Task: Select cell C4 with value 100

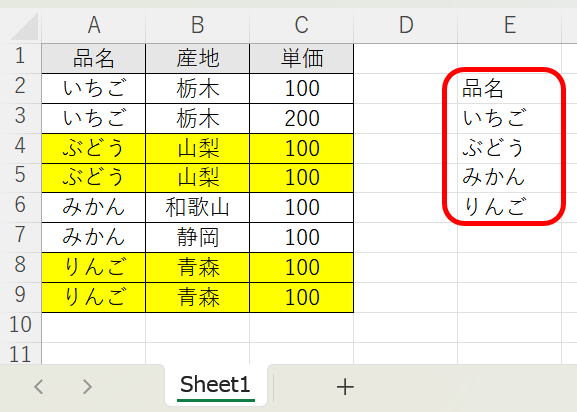Action: [x=301, y=148]
